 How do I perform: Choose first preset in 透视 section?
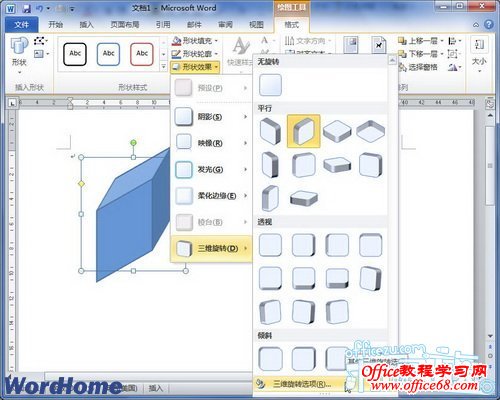[x=270, y=245]
